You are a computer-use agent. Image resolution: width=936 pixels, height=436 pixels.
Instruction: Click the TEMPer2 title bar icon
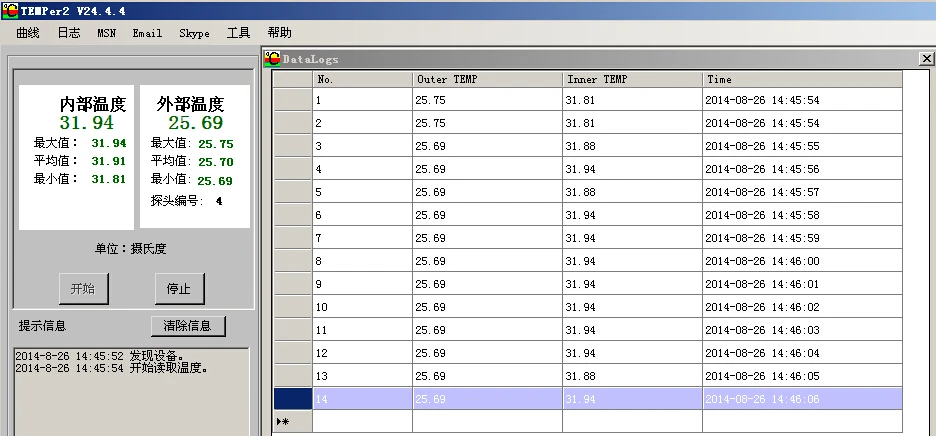(x=10, y=11)
